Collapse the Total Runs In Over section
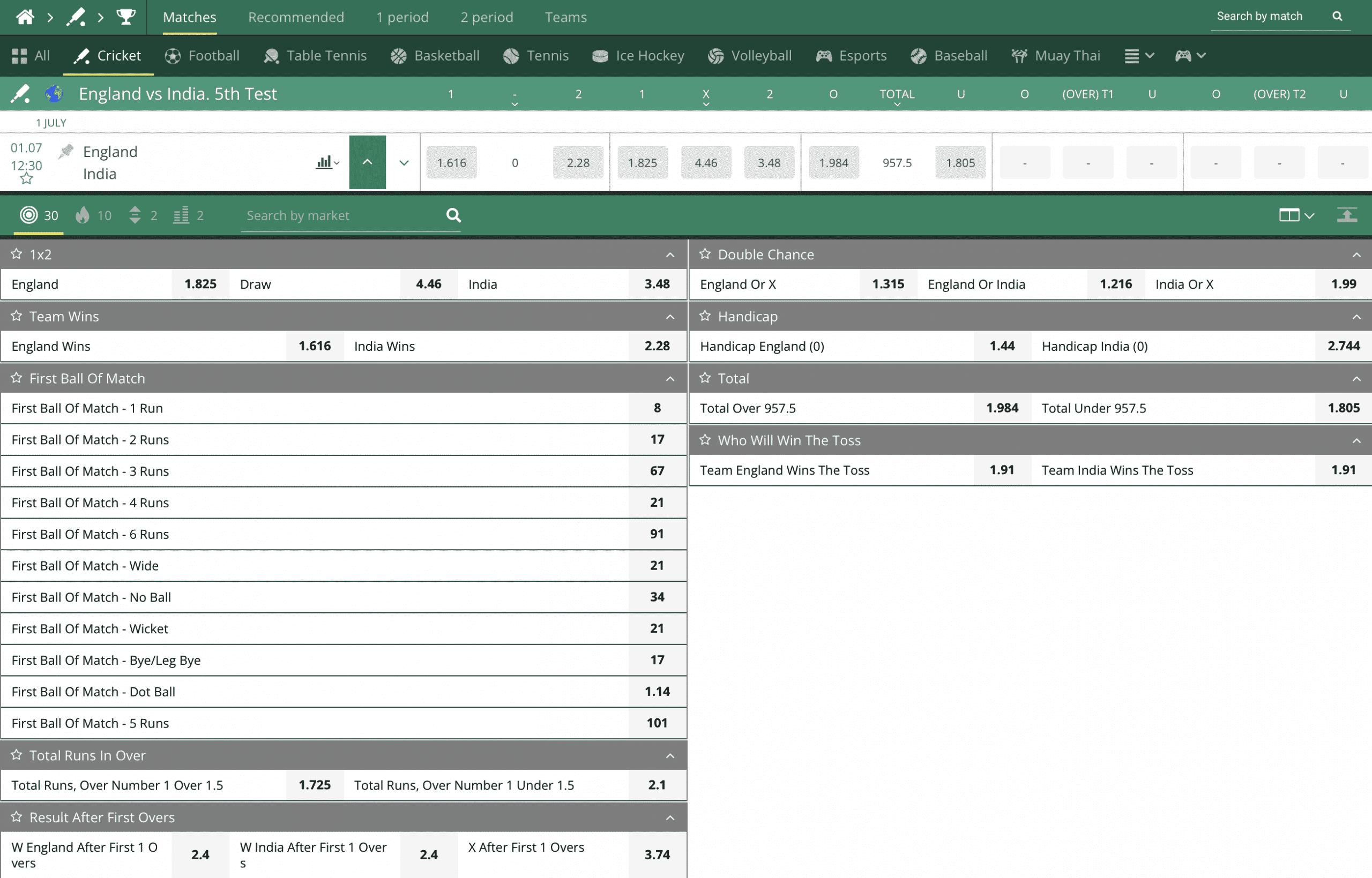 pyautogui.click(x=671, y=754)
